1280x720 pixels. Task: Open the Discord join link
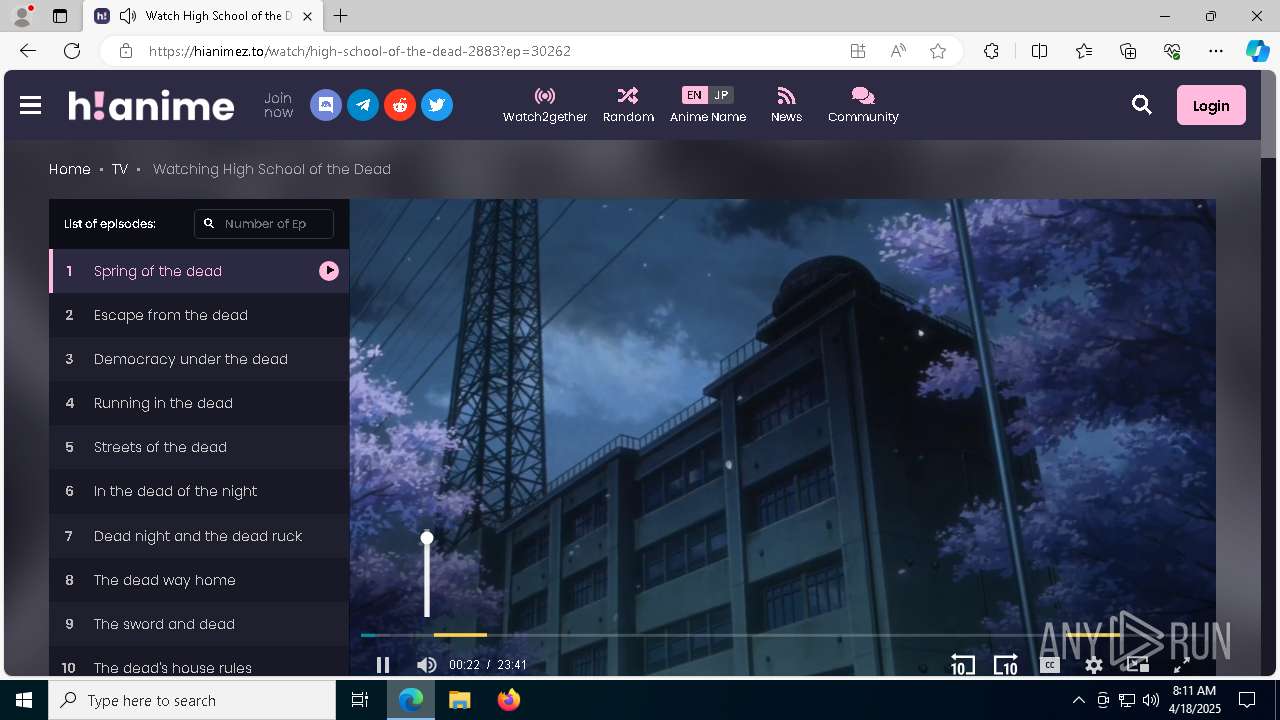tap(326, 105)
